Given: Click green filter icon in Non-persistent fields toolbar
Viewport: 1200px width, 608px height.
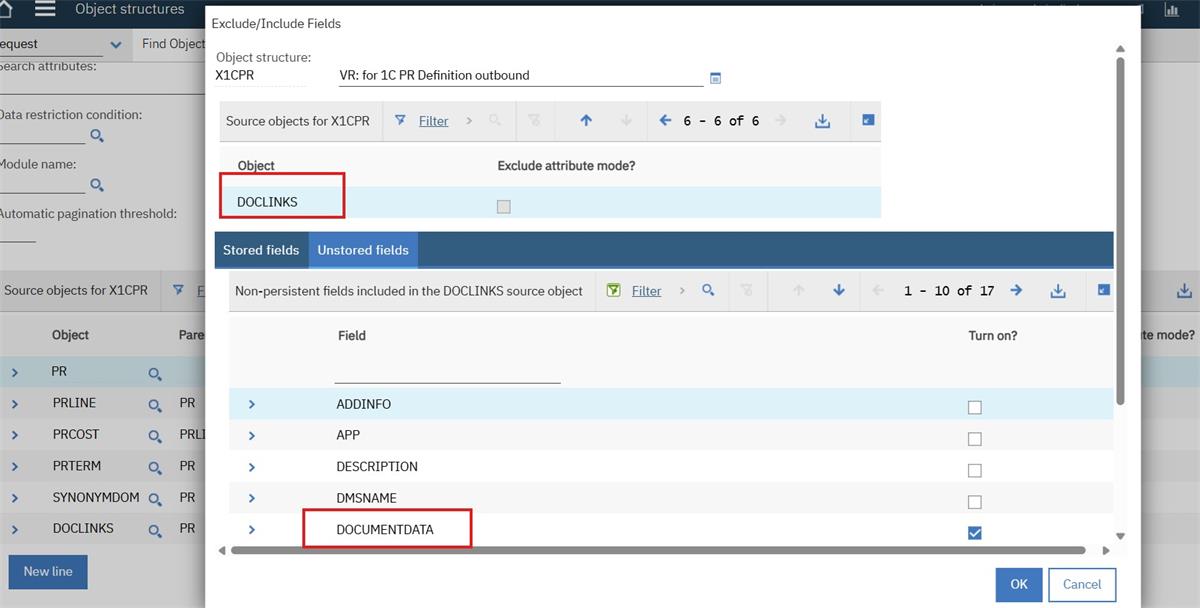Looking at the screenshot, I should coord(614,290).
